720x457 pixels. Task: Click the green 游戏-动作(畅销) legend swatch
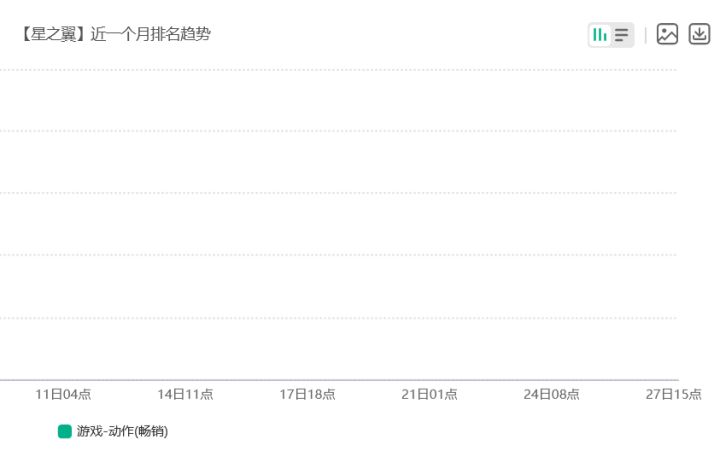tap(65, 431)
